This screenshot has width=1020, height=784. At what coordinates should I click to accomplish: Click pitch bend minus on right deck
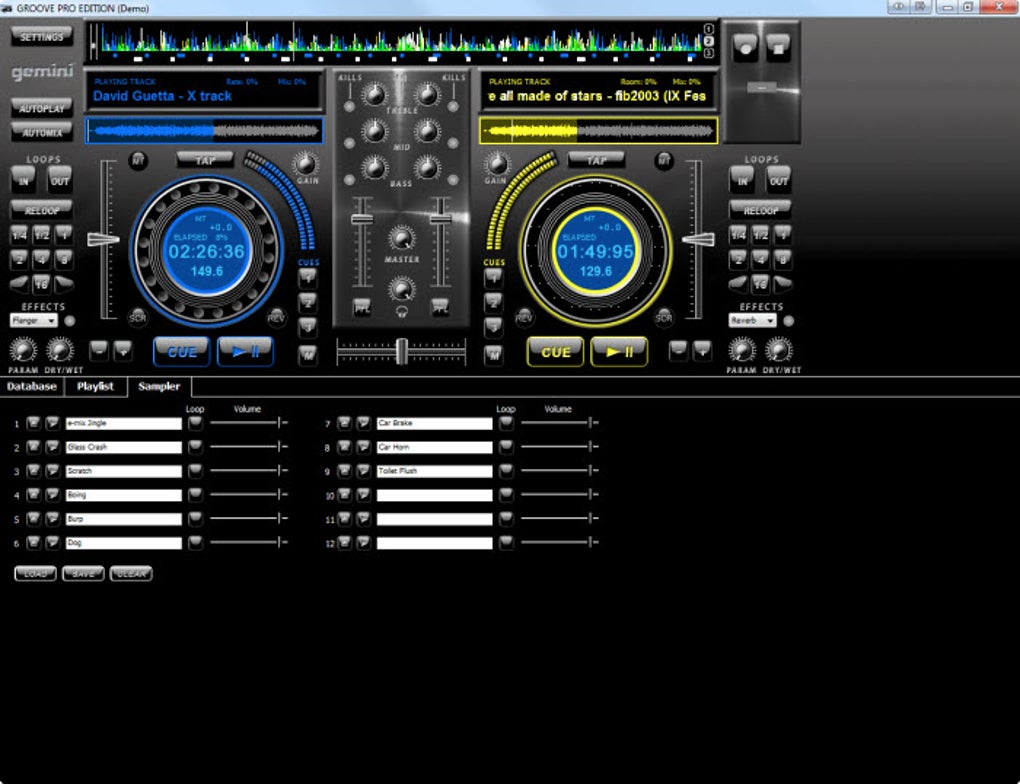click(678, 351)
